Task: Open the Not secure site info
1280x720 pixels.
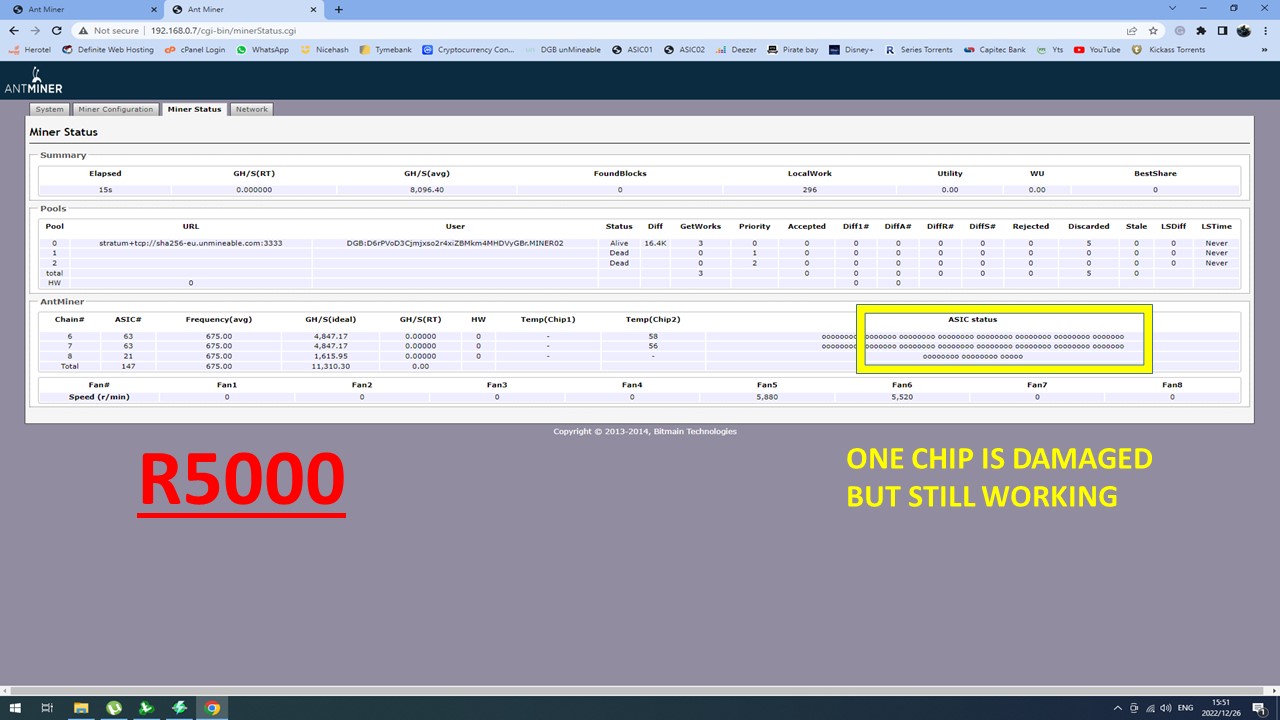Action: click(108, 31)
